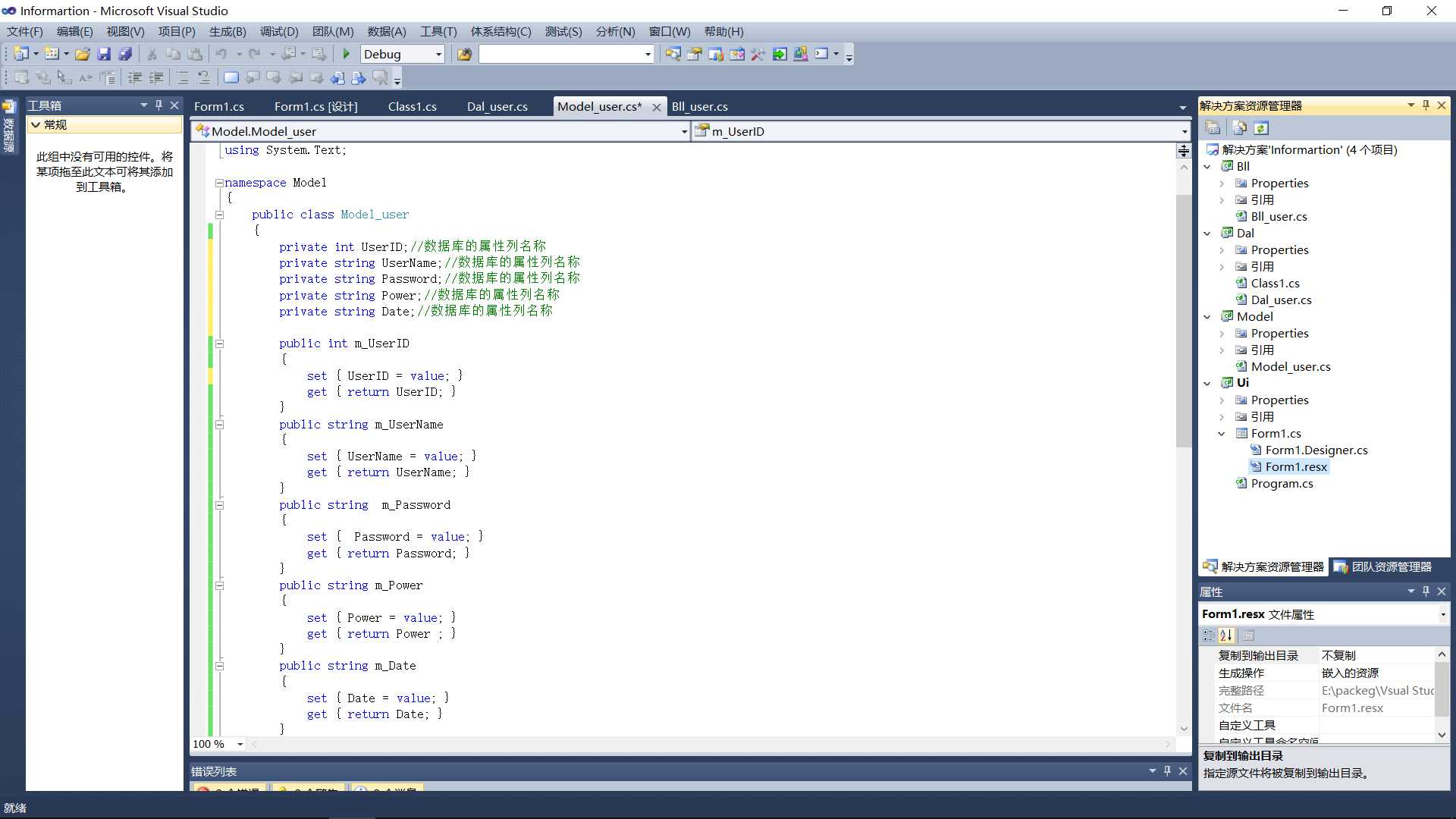This screenshot has width=1456, height=819.
Task: Click the Uncomment Selection icon
Action: pos(203,77)
